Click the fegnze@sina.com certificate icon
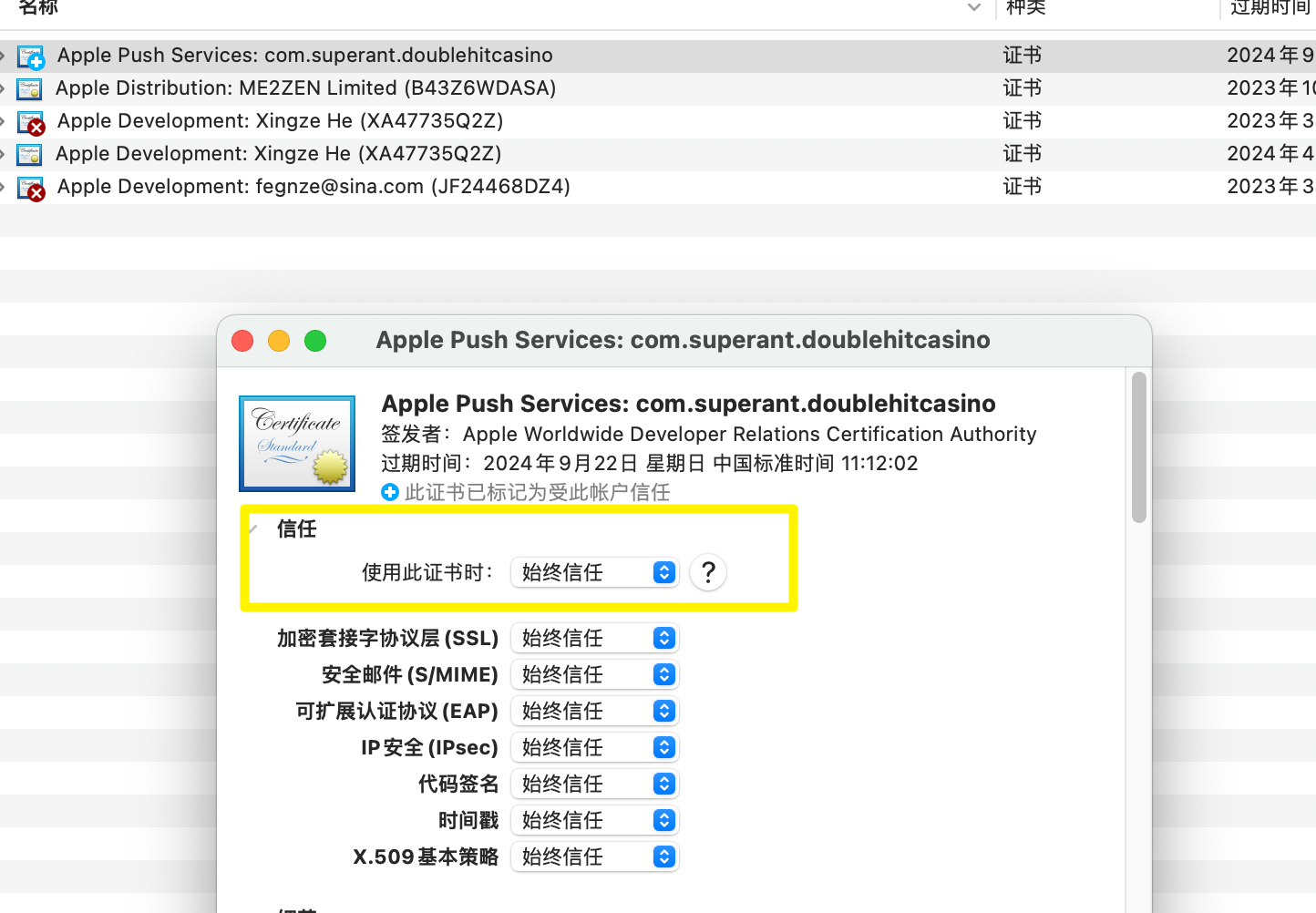Image resolution: width=1316 pixels, height=913 pixels. click(30, 188)
